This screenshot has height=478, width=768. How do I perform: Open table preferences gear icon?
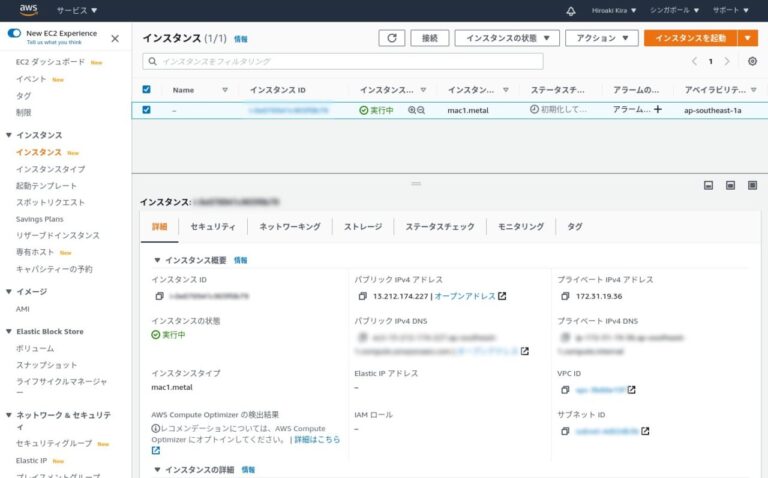click(x=752, y=61)
